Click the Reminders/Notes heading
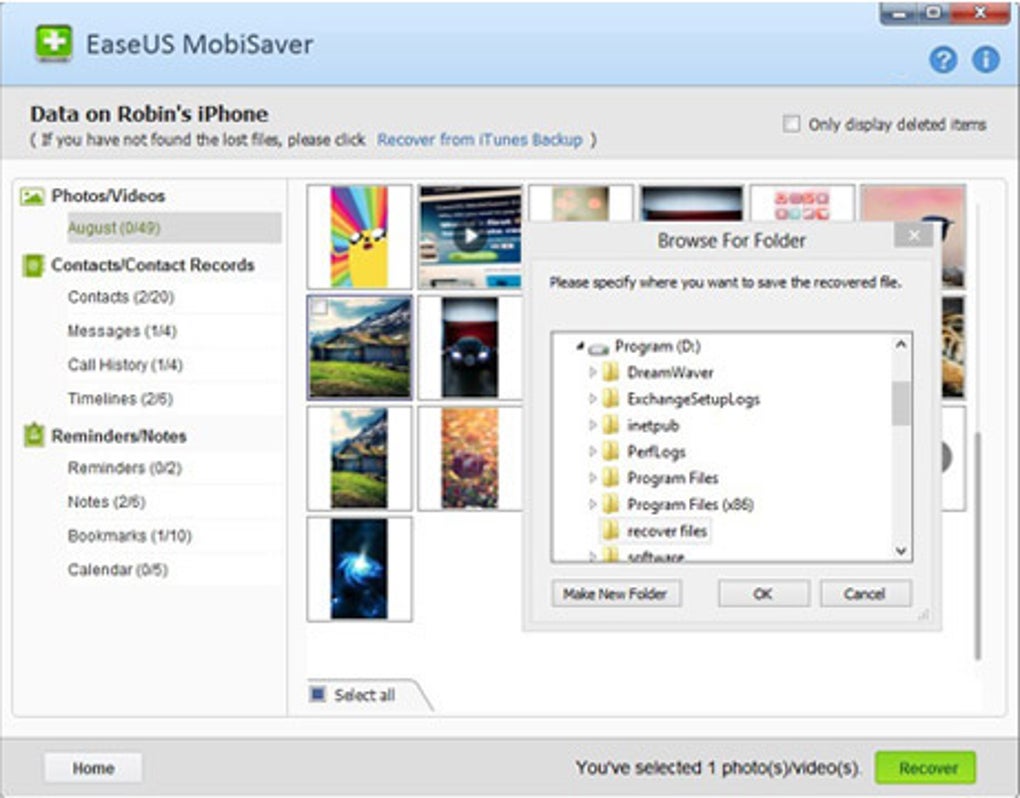The height and width of the screenshot is (798, 1020). point(119,436)
